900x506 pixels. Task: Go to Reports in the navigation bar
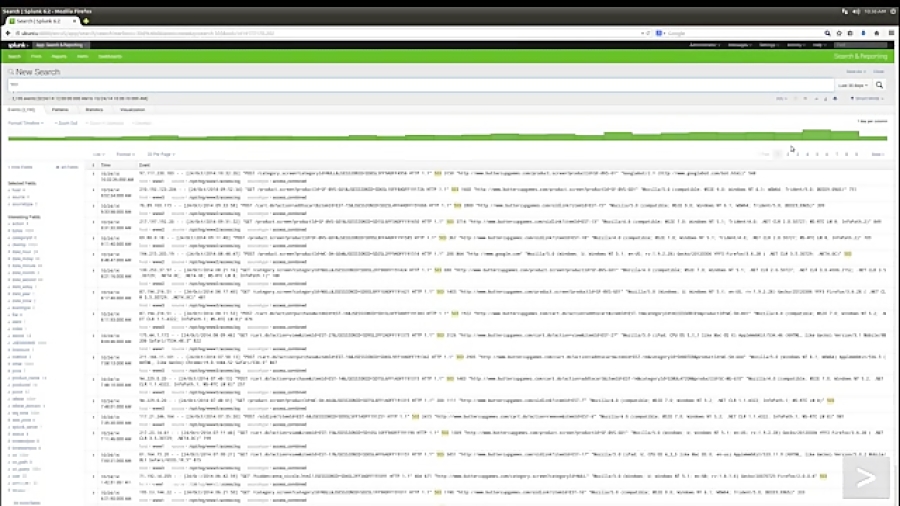point(59,56)
